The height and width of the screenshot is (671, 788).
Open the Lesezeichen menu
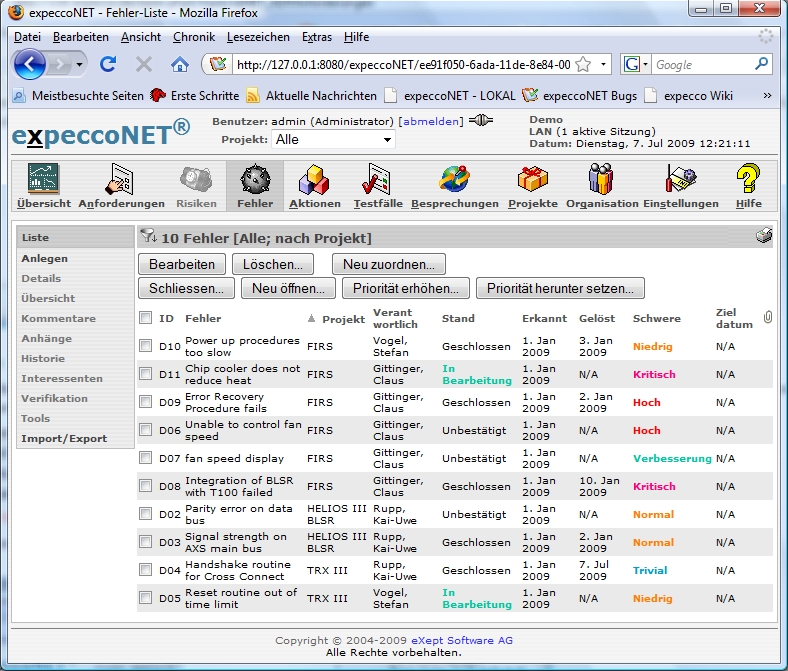[258, 37]
